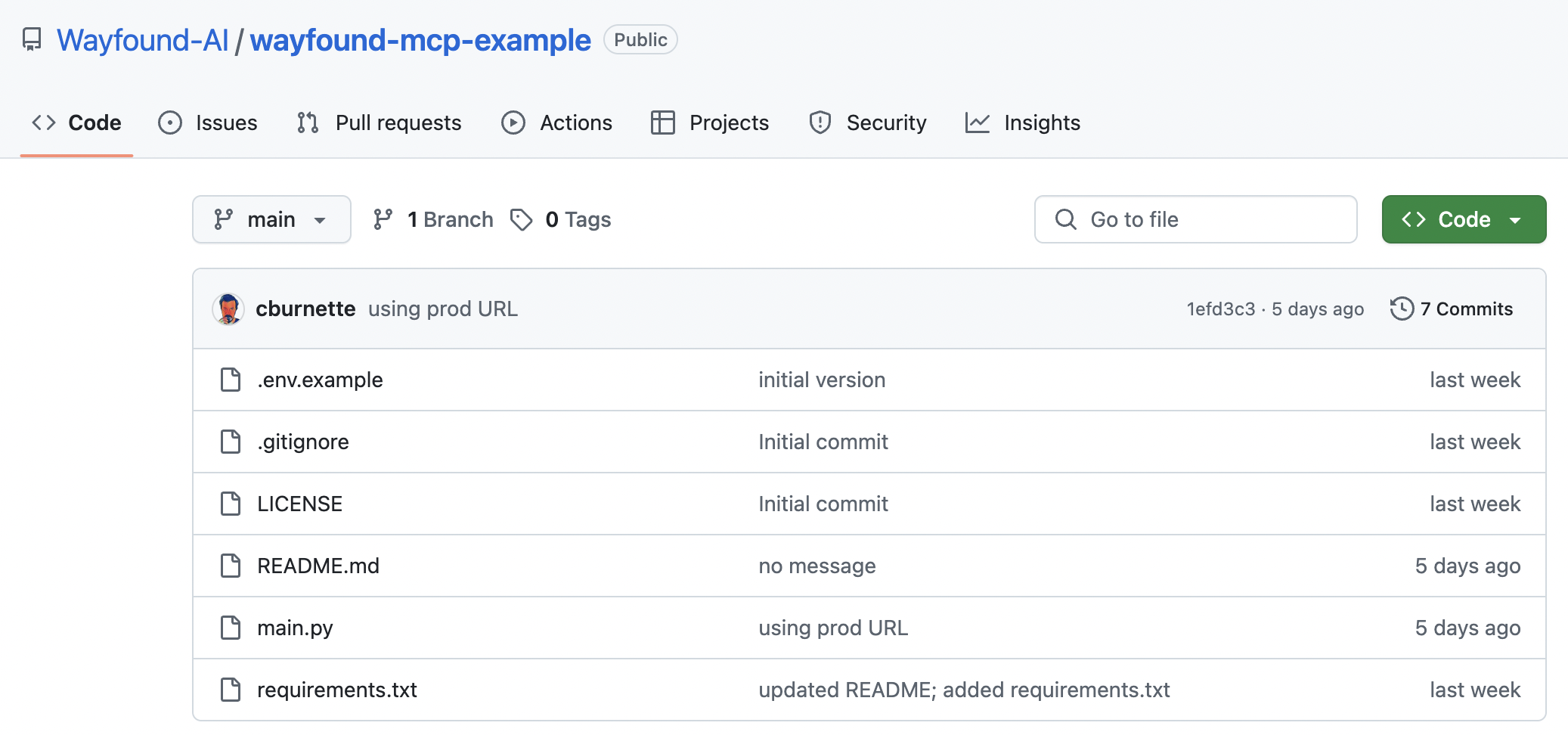Open the LICENSE 'Initial commit' message

coord(823,504)
